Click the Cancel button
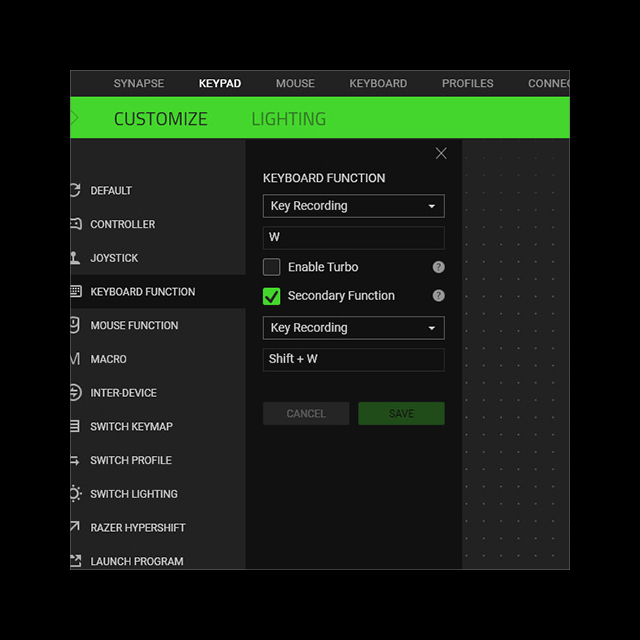 pos(306,413)
